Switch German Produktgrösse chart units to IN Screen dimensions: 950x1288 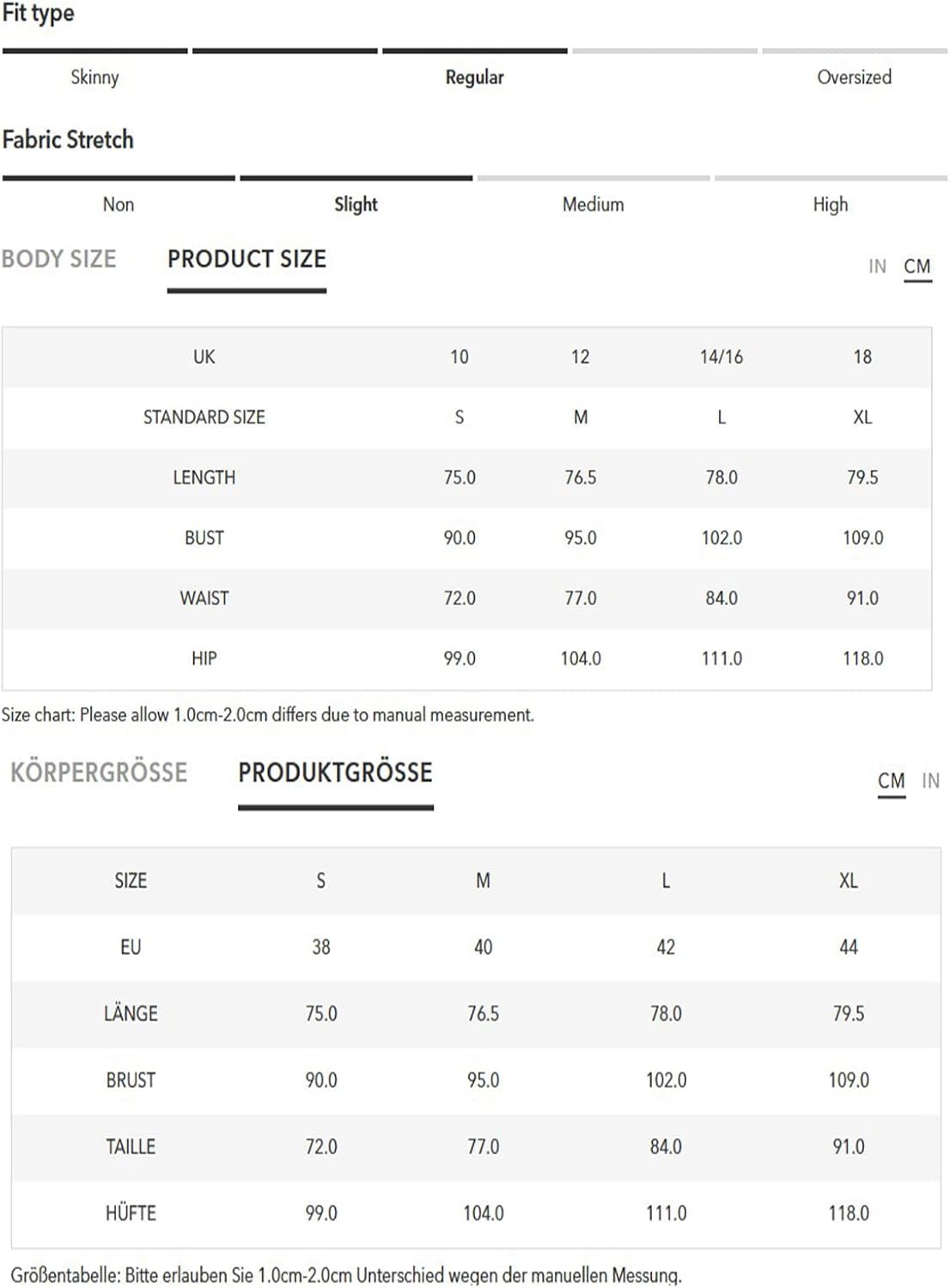tap(930, 781)
